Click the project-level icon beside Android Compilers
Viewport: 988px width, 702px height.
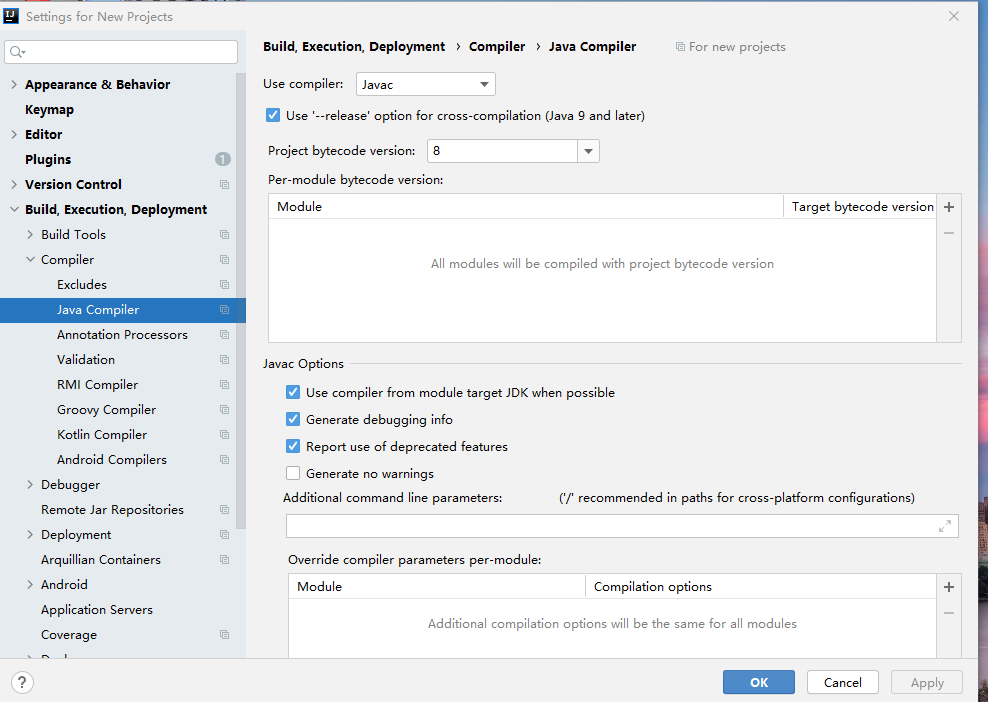coord(224,459)
